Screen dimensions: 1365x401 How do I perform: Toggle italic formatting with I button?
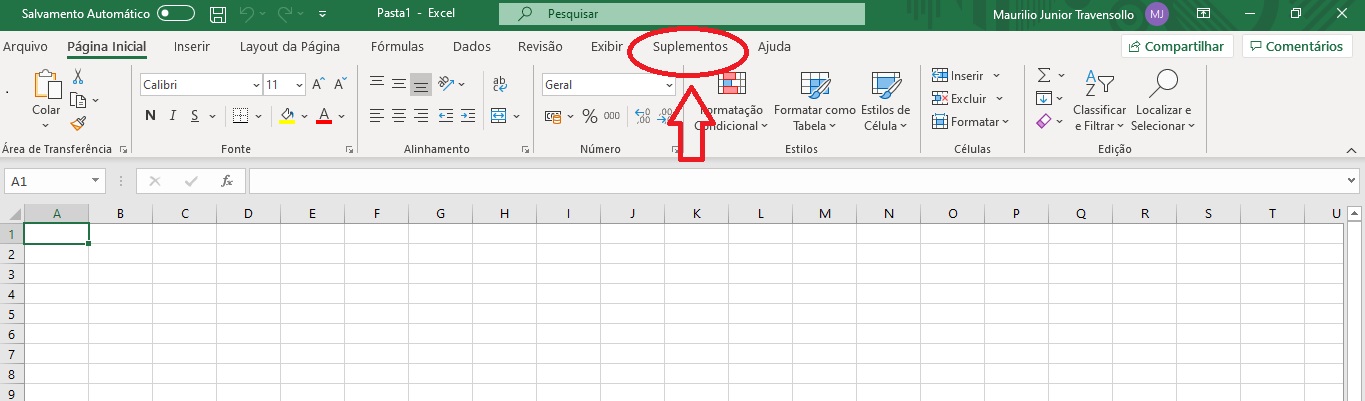tap(173, 116)
